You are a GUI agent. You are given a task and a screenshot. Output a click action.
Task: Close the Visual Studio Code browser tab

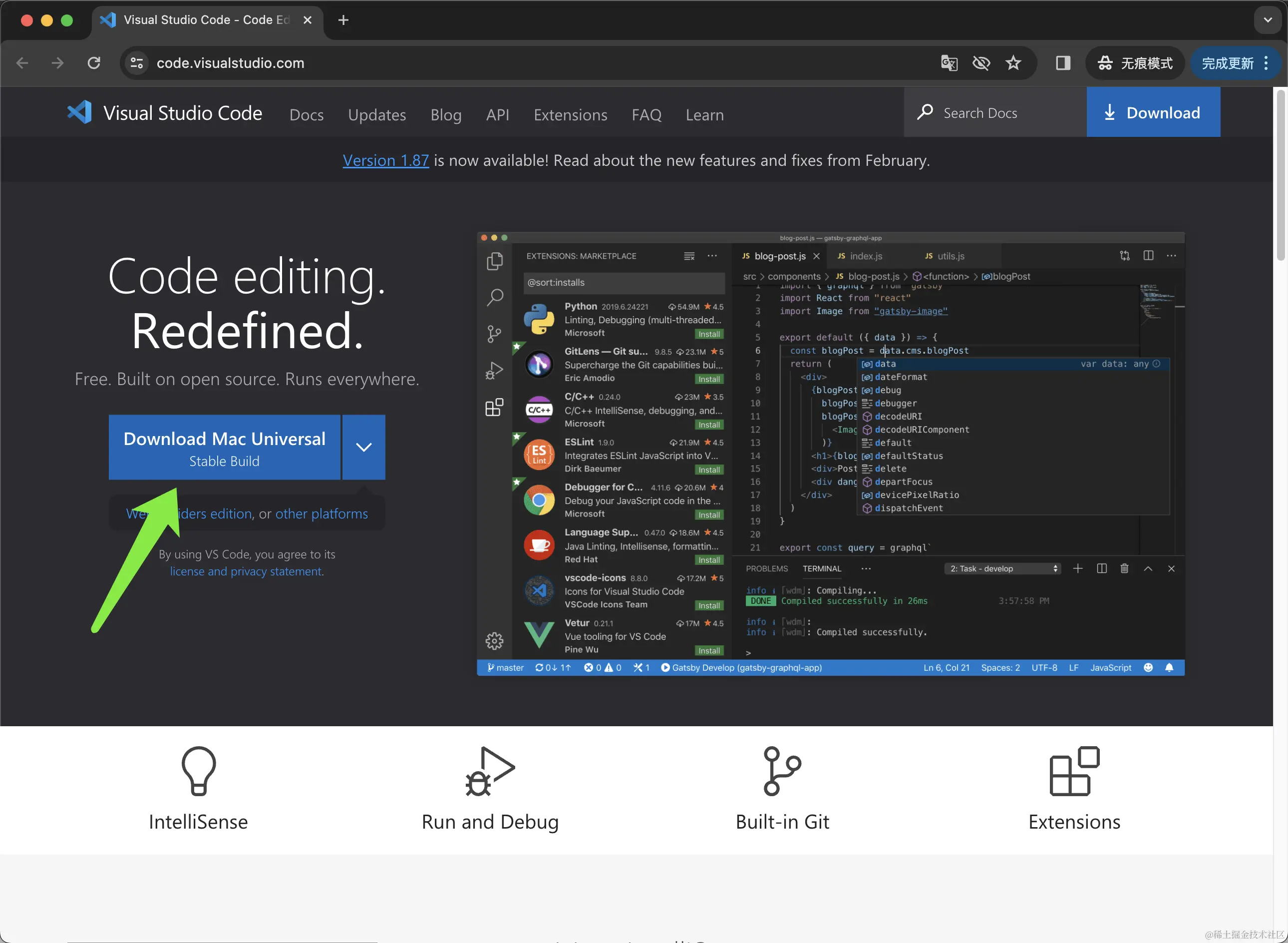click(308, 20)
